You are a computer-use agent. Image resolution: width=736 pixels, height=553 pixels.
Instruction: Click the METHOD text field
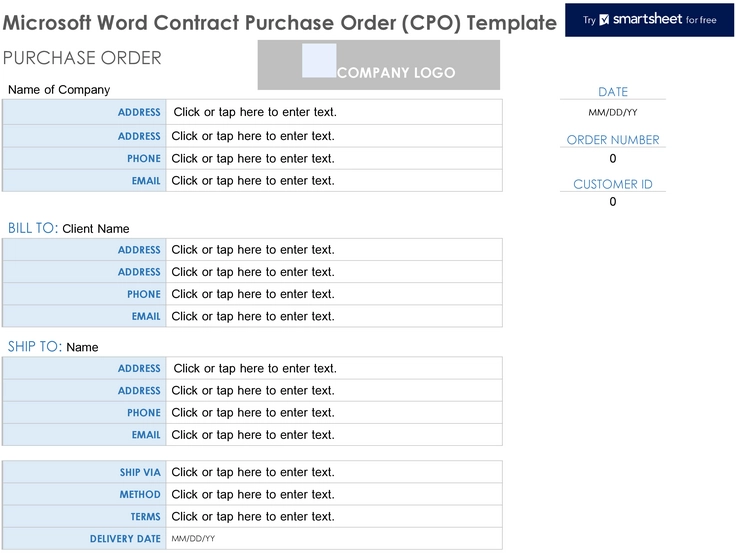click(x=334, y=494)
